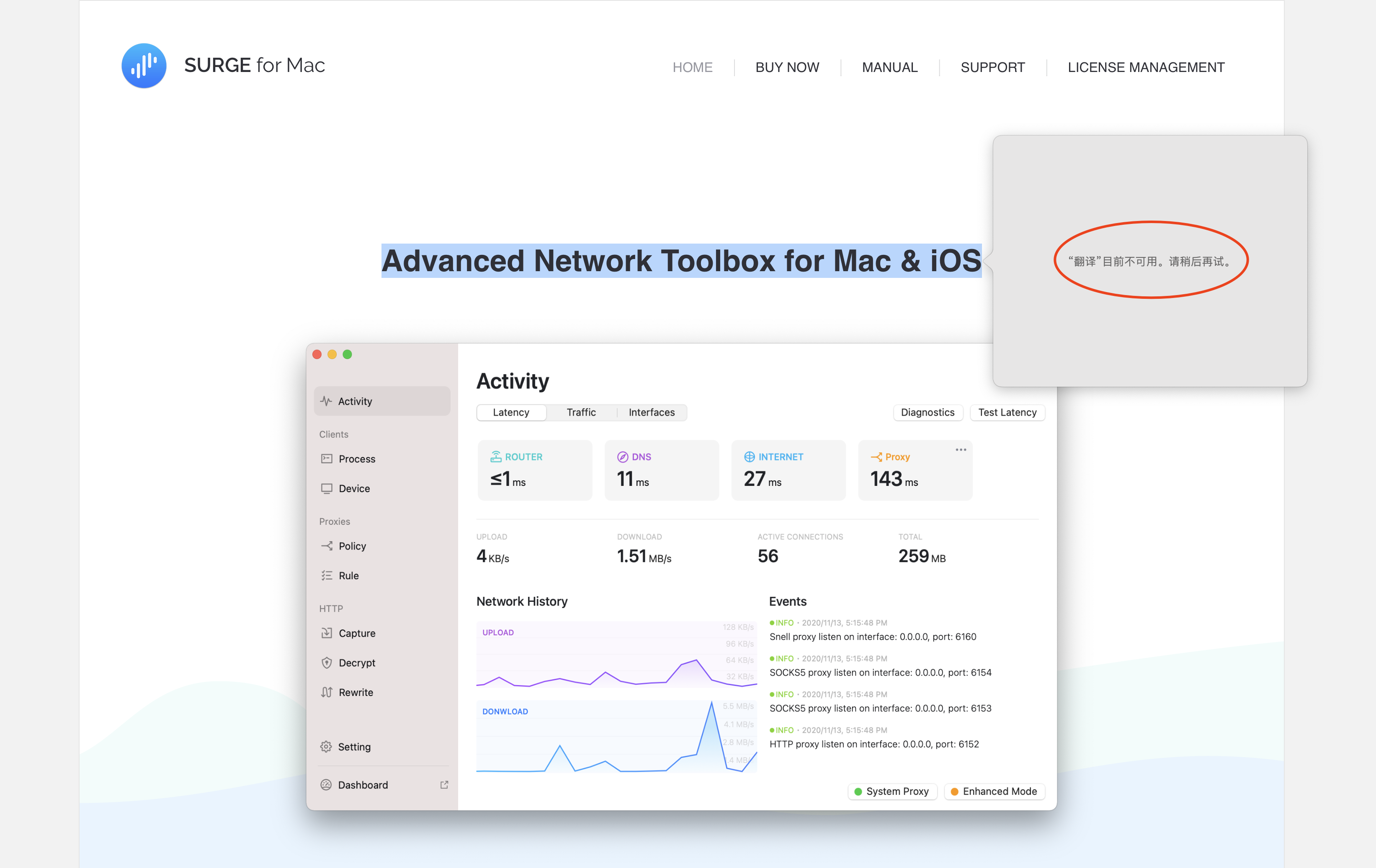
Task: Expand the Proxy card ellipsis menu
Action: pyautogui.click(x=961, y=449)
